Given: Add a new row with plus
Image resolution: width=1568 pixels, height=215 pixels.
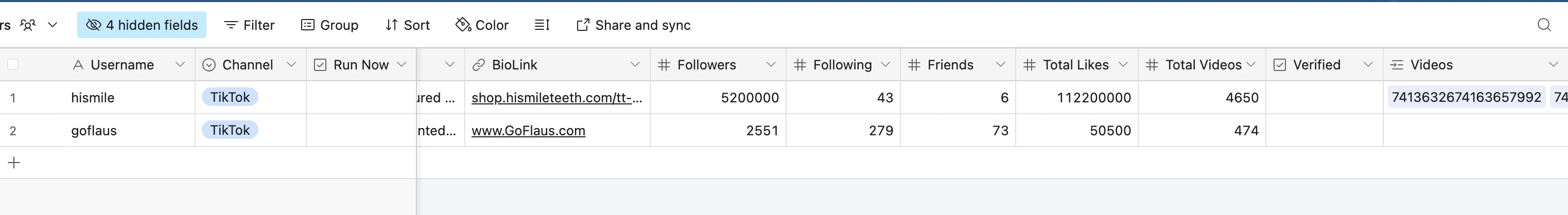Looking at the screenshot, I should point(14,163).
